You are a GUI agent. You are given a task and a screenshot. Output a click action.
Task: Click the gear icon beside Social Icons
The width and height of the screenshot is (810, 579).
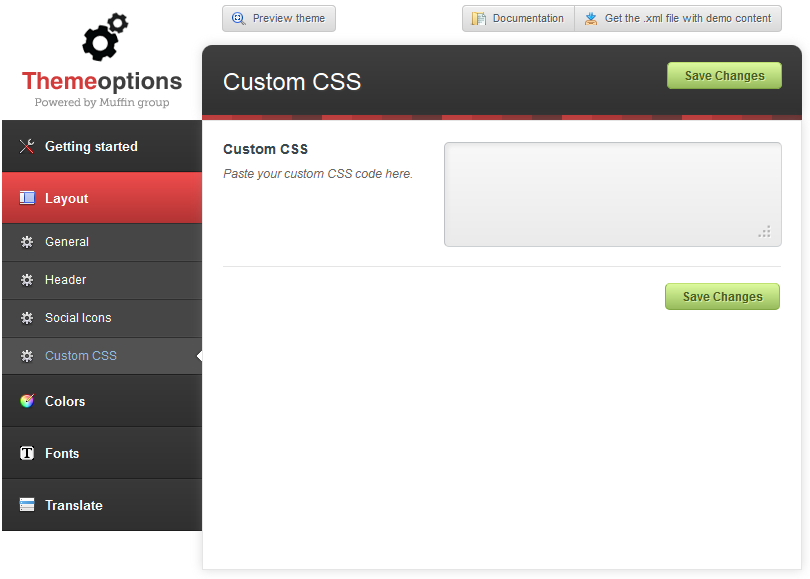(27, 318)
